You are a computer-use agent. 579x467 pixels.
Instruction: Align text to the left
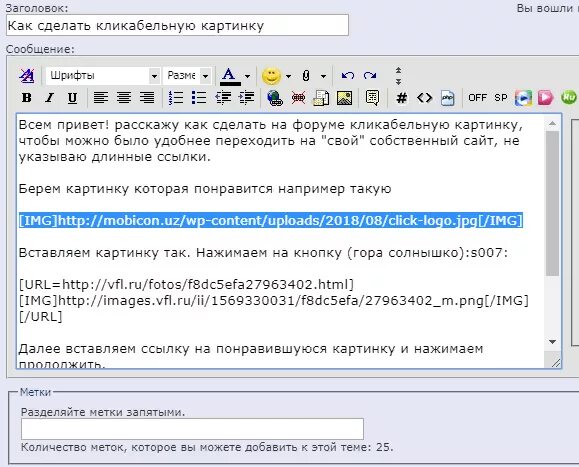point(101,98)
